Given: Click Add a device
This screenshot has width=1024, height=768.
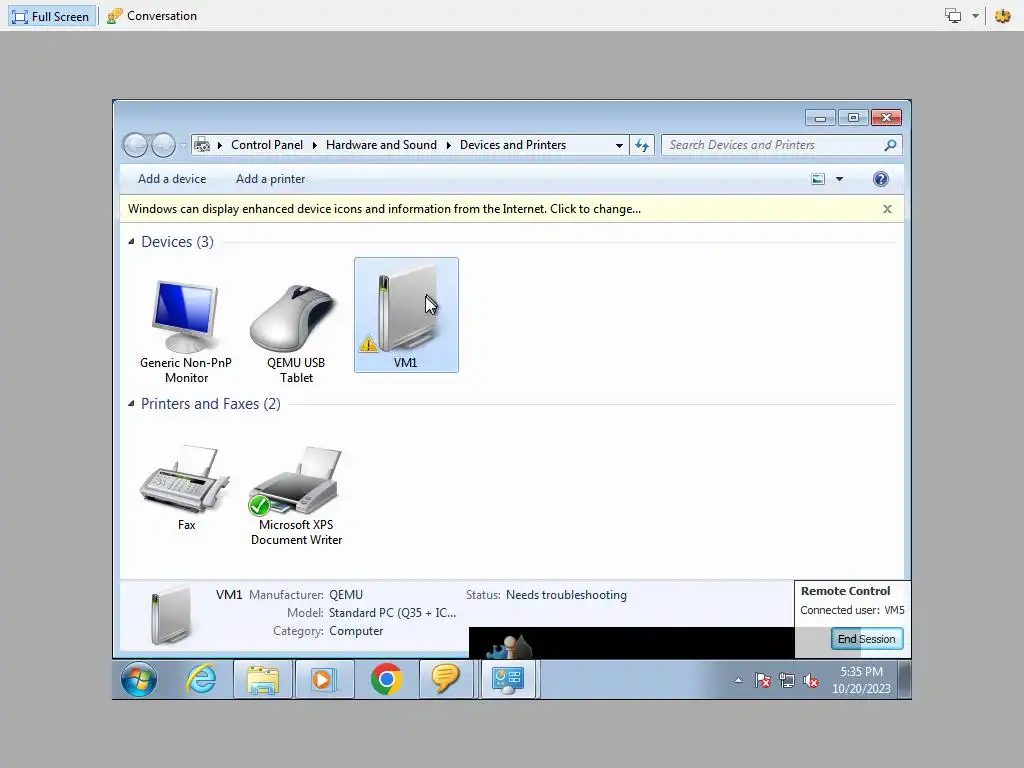Looking at the screenshot, I should [x=172, y=179].
